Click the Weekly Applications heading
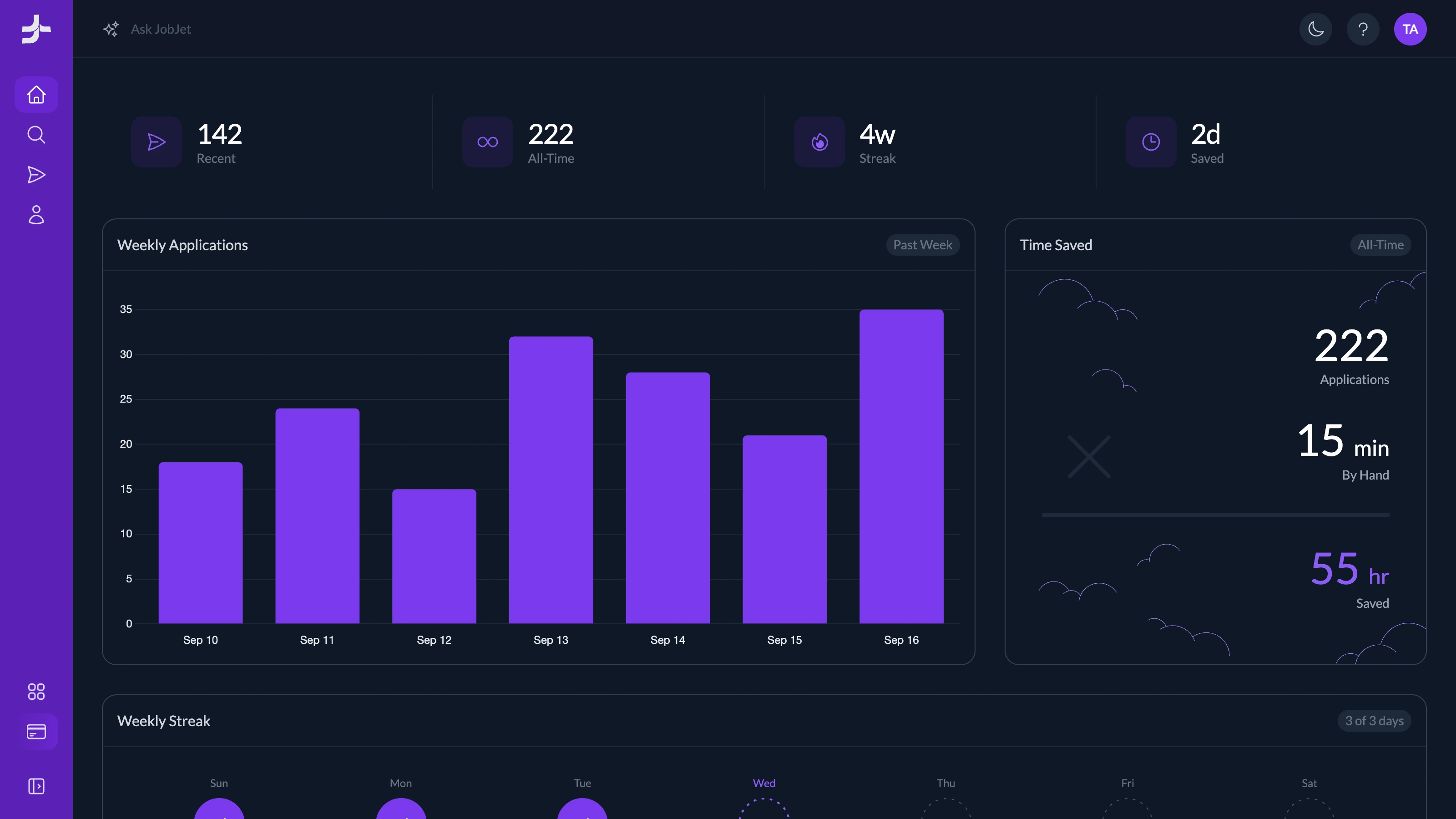The width and height of the screenshot is (1456, 819). pyautogui.click(x=182, y=245)
